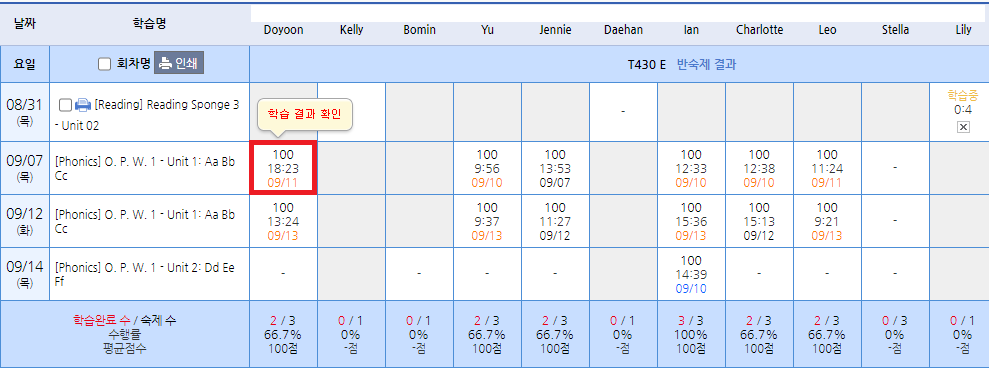Open Ian's 09/12 result showing 15:36
The height and width of the screenshot is (368, 989).
point(691,221)
